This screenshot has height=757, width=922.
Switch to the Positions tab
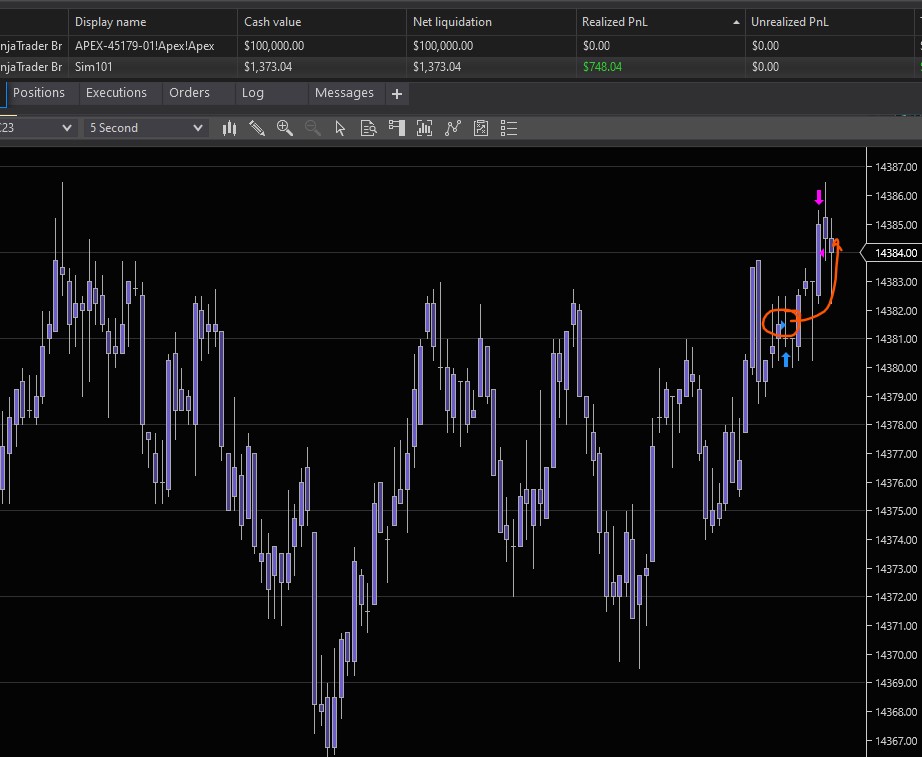(x=39, y=93)
